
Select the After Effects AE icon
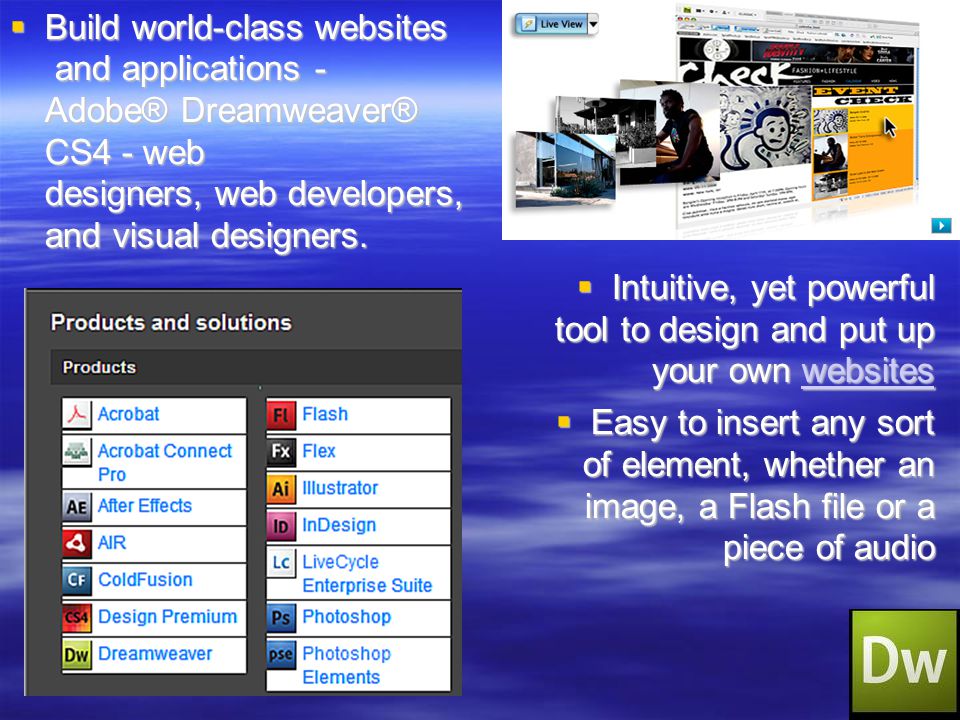77,507
